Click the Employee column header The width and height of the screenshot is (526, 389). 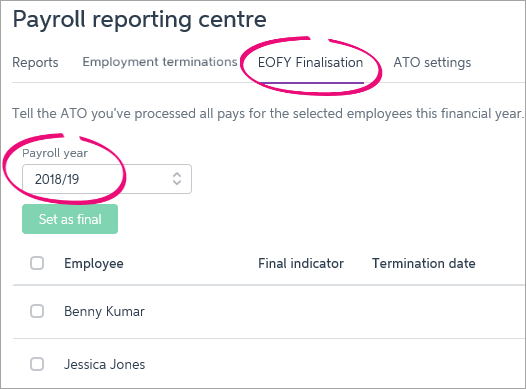coord(94,264)
